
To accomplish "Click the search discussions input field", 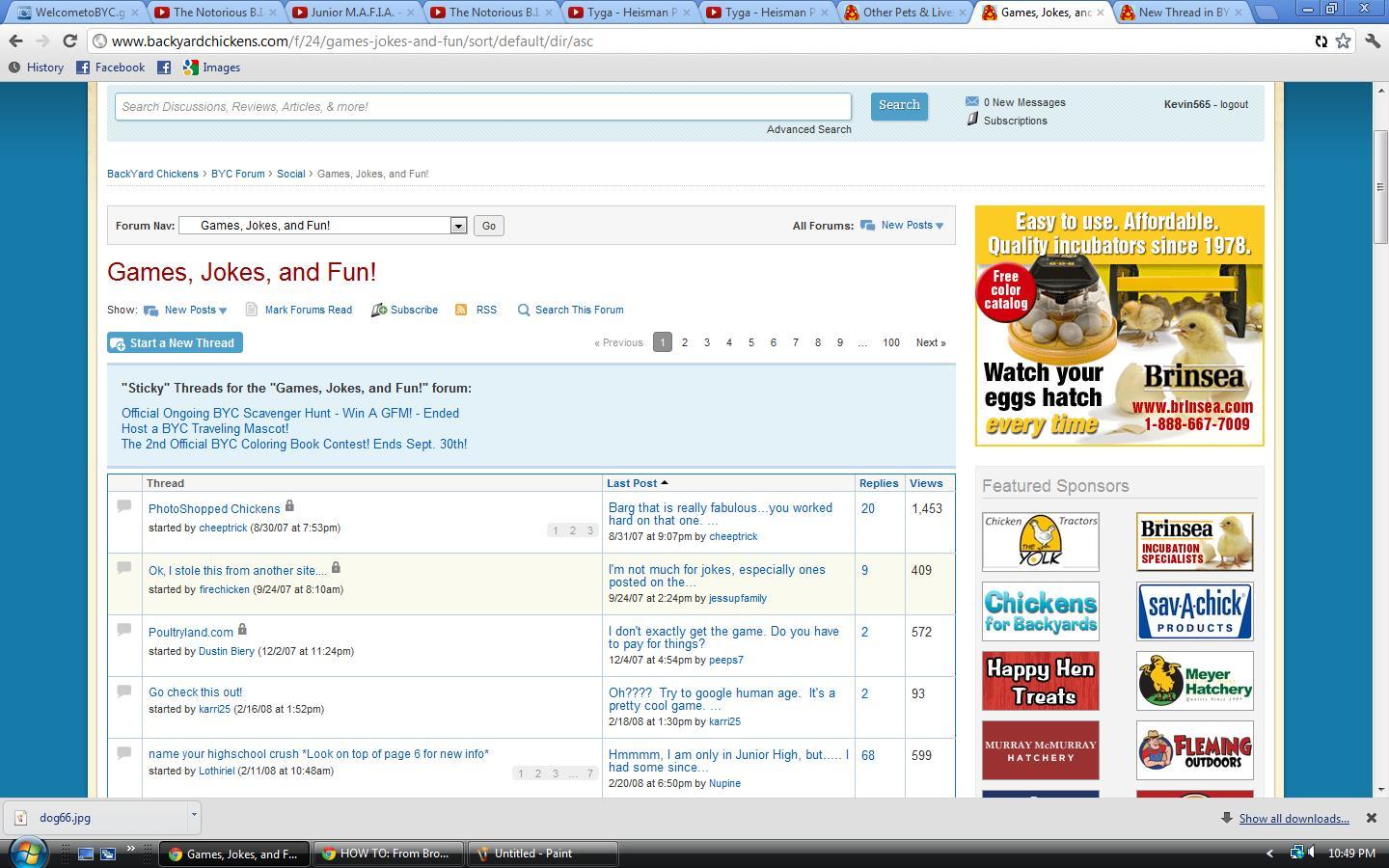I will (x=482, y=107).
